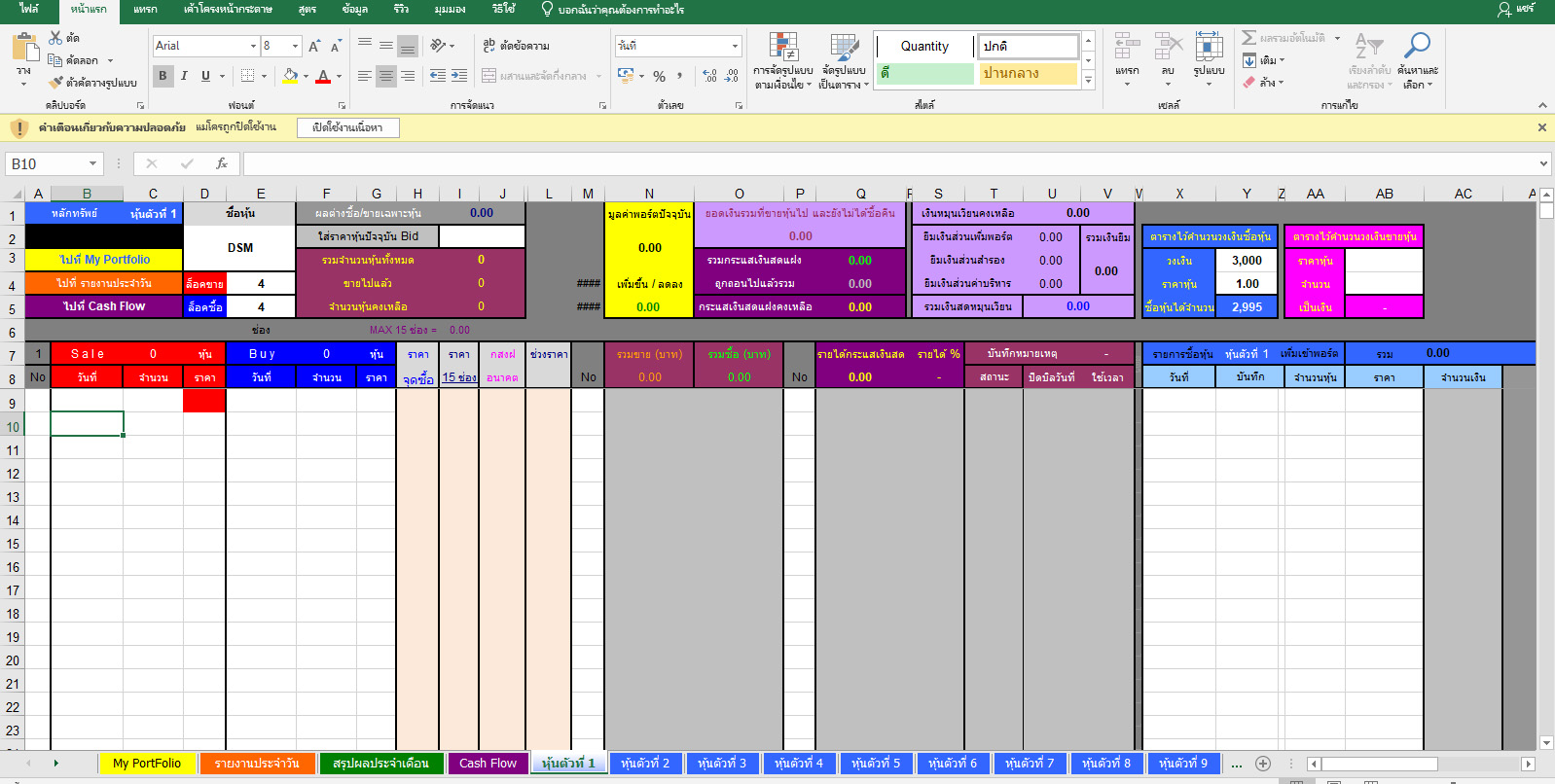Click Enable Content in security warning
The image size is (1555, 784).
pos(347,127)
